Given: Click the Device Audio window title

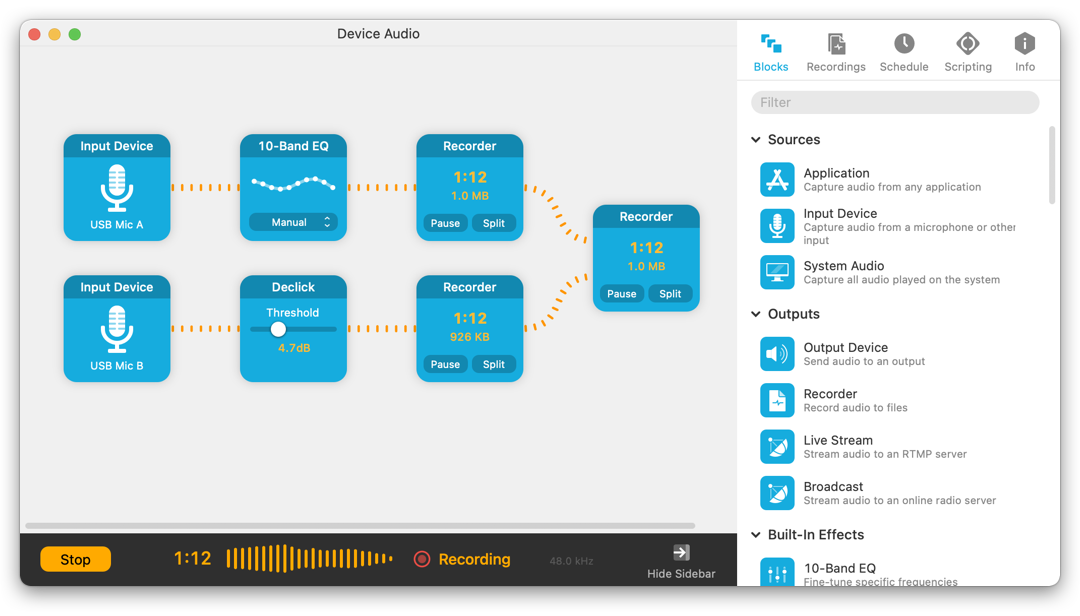Looking at the screenshot, I should (378, 34).
